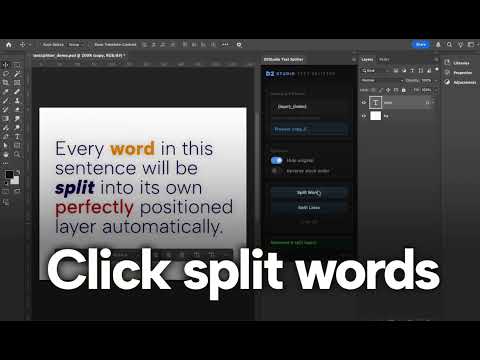Select the Move tool in the toolbox
The height and width of the screenshot is (360, 480).
[6, 65]
